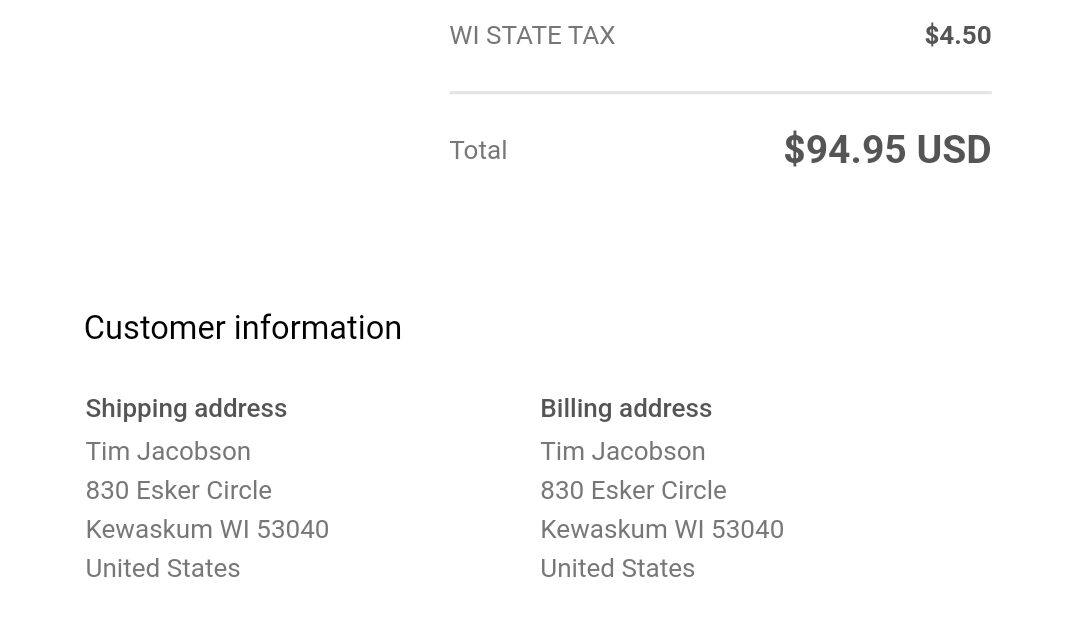This screenshot has height=635, width=1080.
Task: Select the $94.95 USD total amount
Action: [x=887, y=149]
